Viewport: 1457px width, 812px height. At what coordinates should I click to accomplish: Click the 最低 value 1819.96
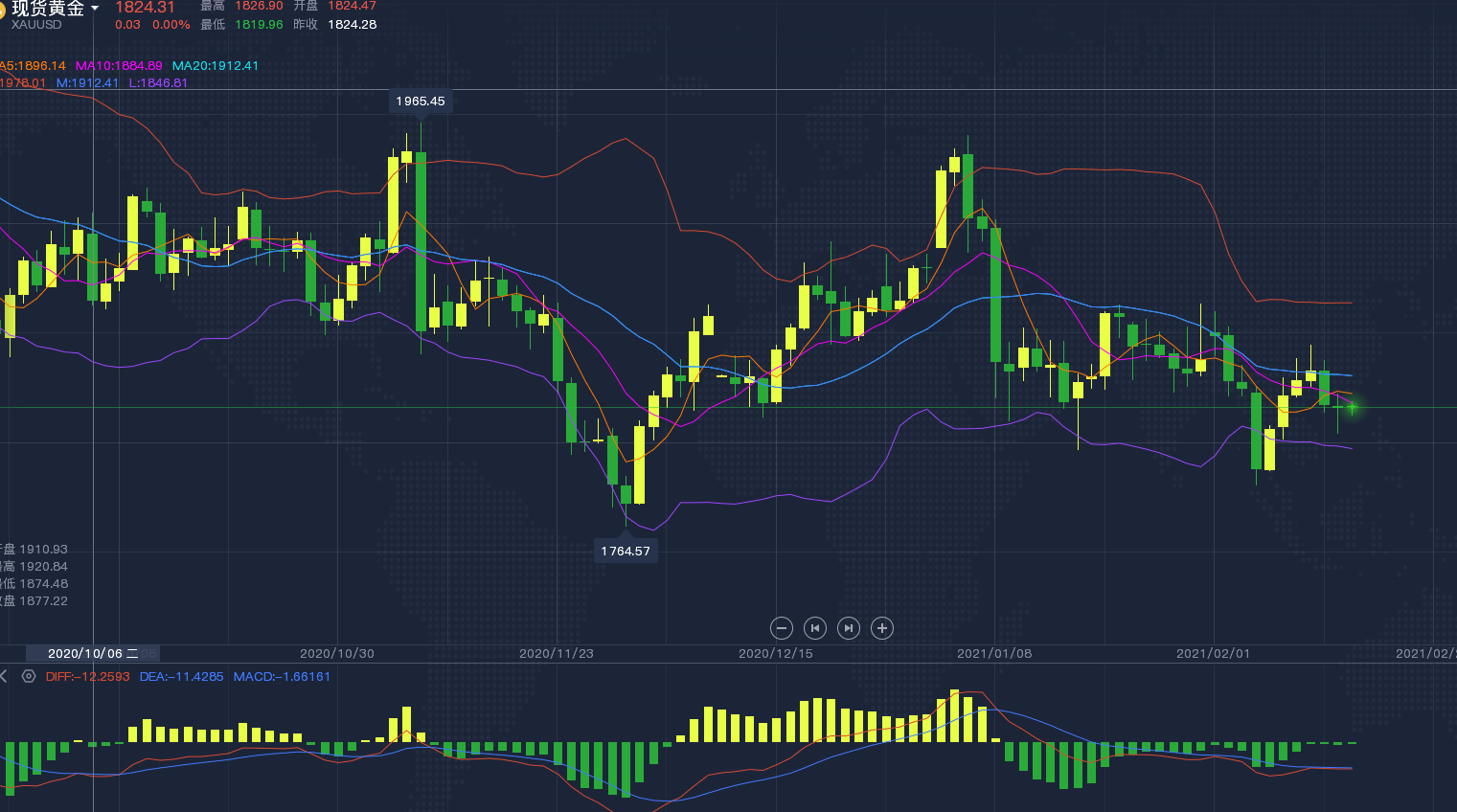(260, 25)
